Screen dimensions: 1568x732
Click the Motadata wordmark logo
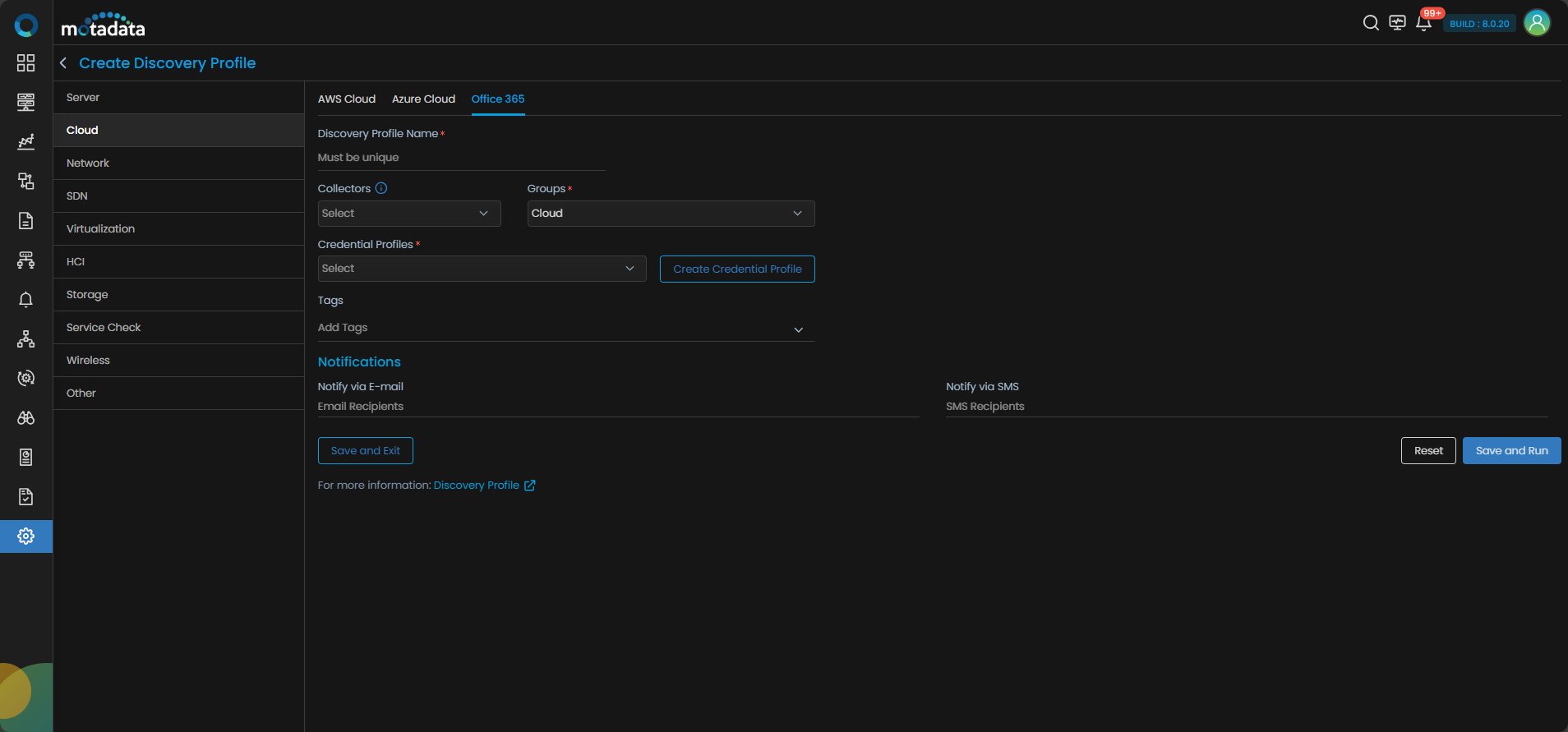tap(103, 25)
